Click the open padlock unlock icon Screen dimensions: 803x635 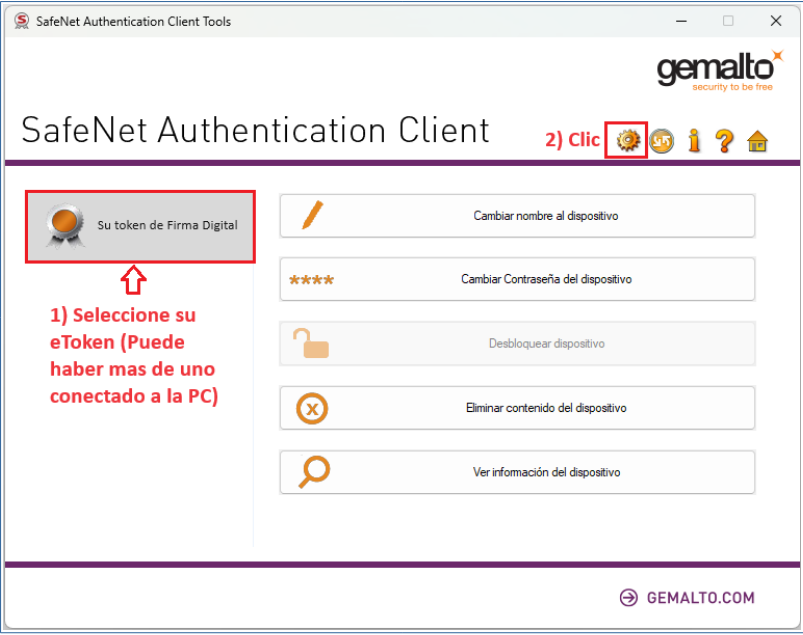click(310, 344)
